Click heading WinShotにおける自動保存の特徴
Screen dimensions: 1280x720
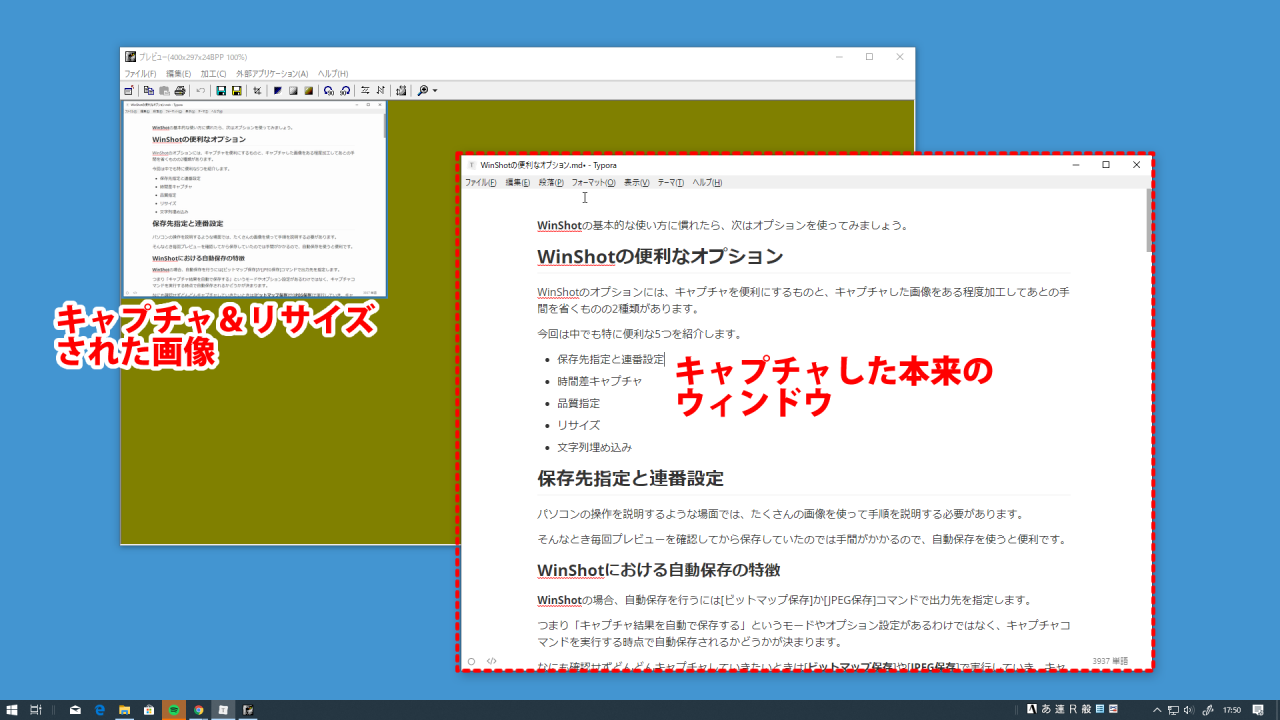658,570
